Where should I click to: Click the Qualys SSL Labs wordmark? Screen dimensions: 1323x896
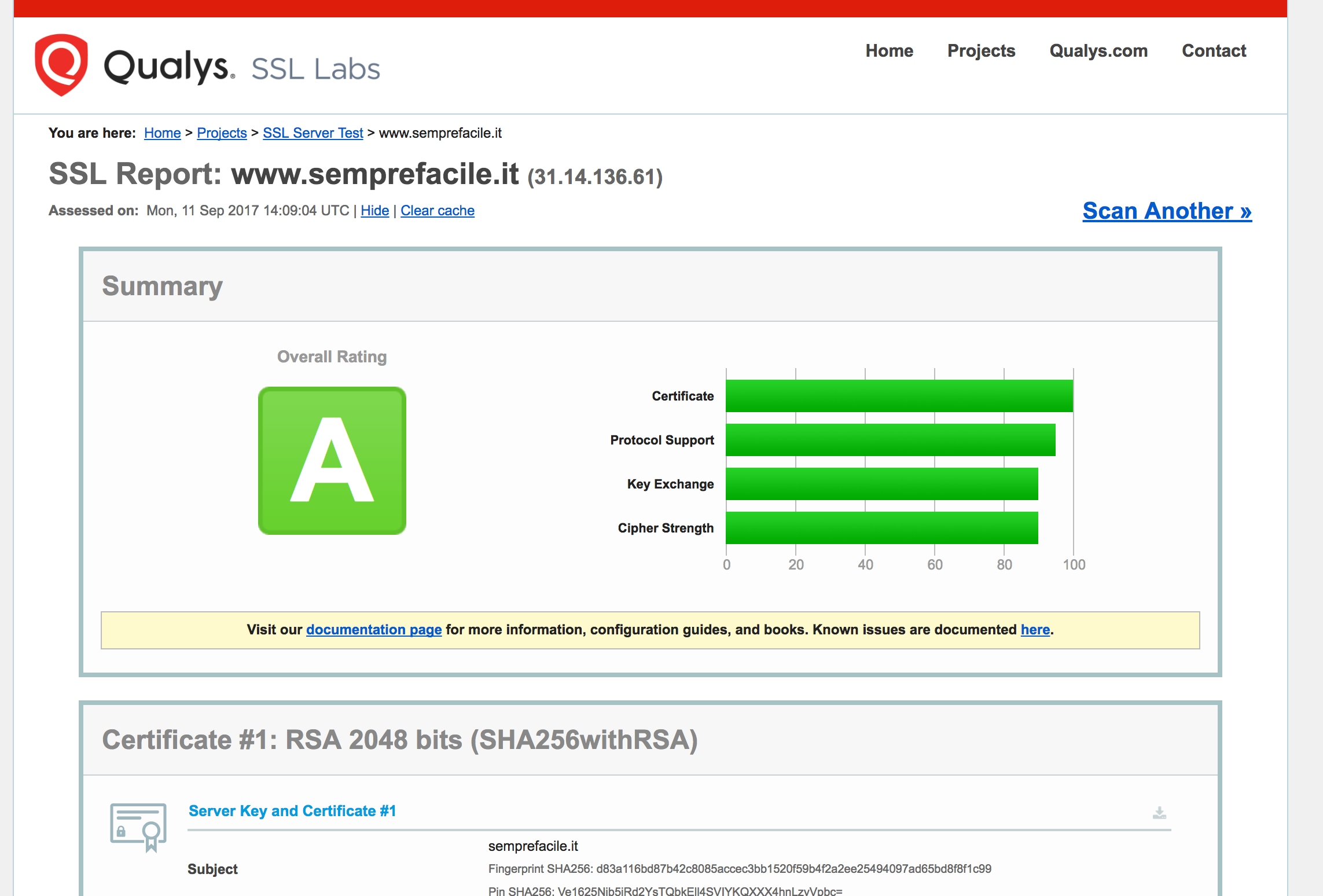pos(242,68)
